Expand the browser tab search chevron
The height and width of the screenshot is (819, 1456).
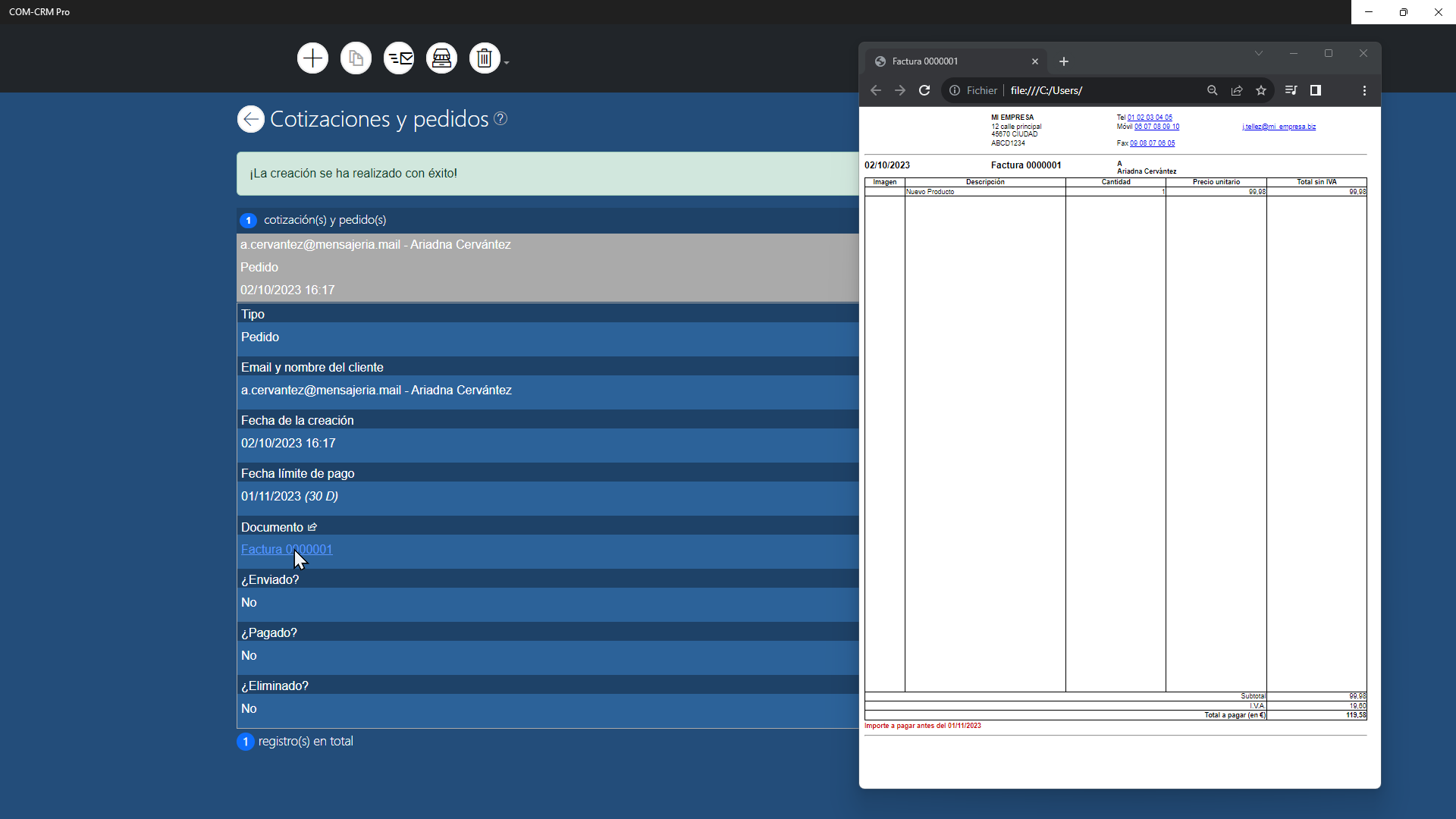pos(1259,53)
